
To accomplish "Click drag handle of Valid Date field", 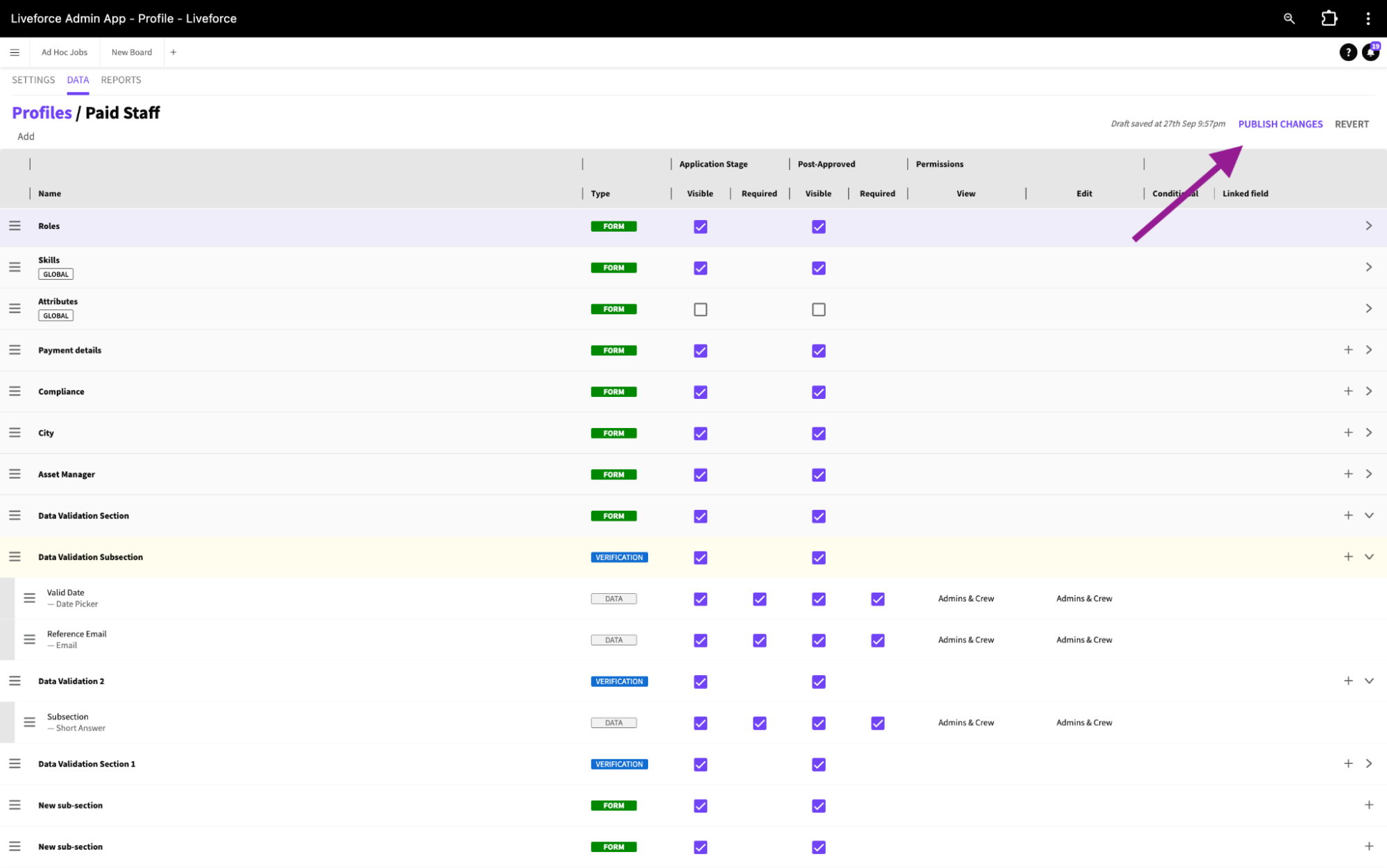I will coord(29,598).
